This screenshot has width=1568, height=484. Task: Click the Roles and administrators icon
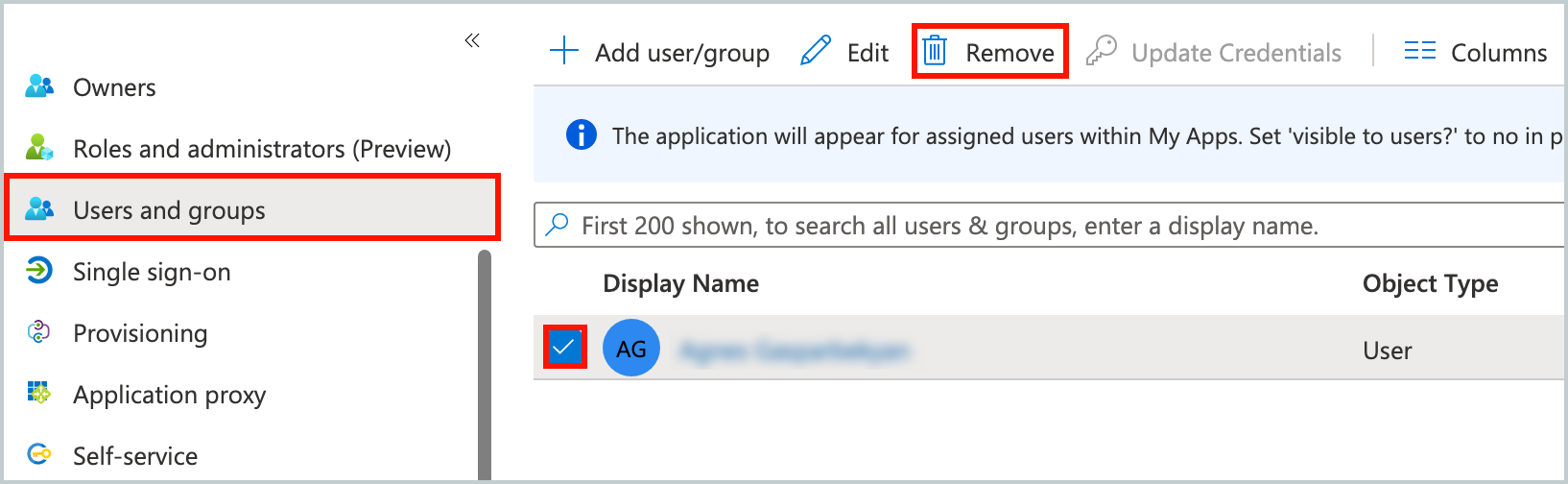(x=39, y=148)
